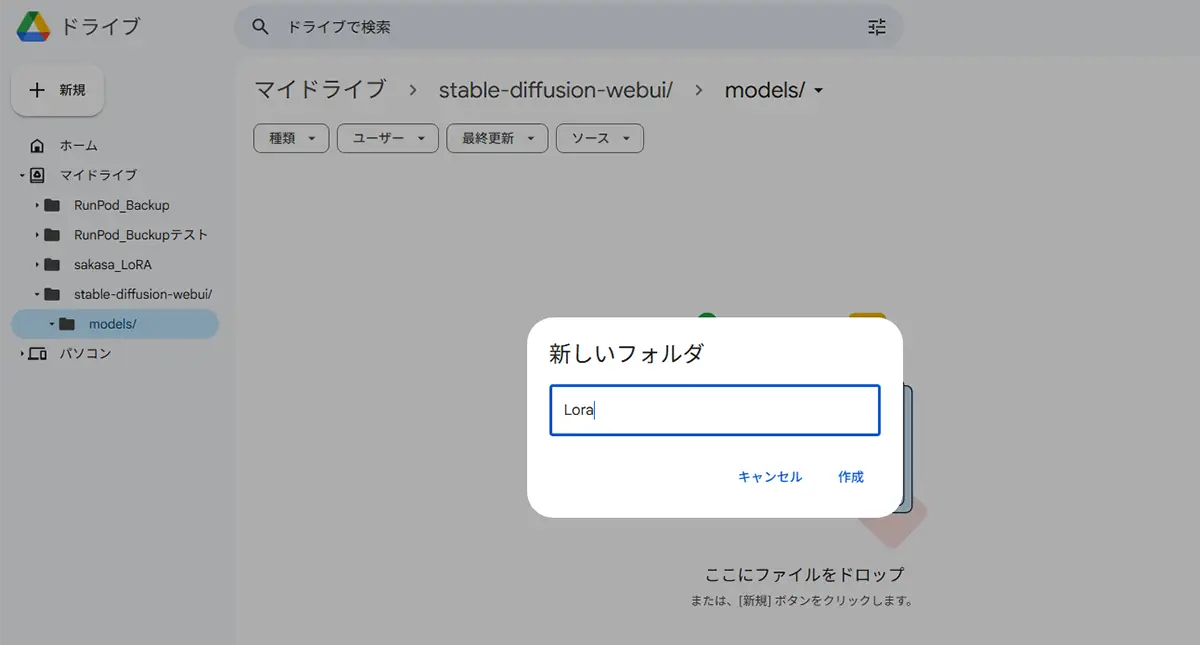1200x645 pixels.
Task: Click the folder name field containing Lora
Action: 715,410
